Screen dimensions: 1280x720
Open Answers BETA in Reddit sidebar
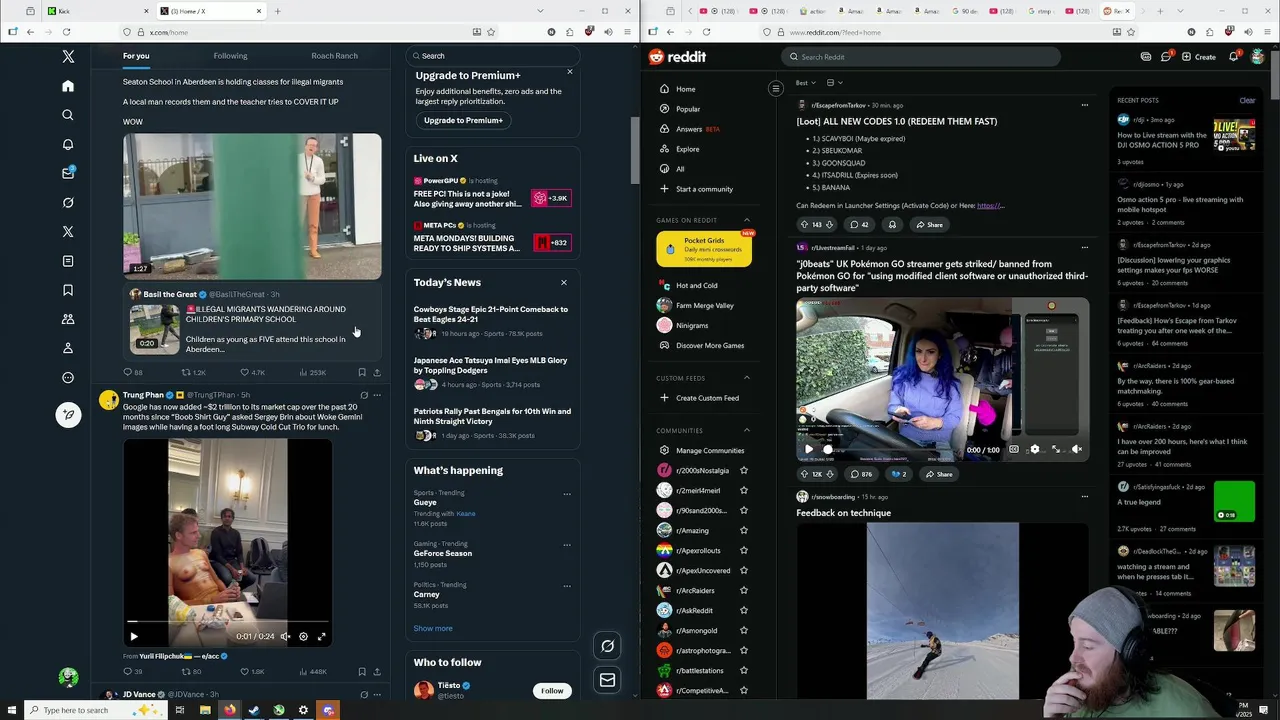[x=696, y=129]
